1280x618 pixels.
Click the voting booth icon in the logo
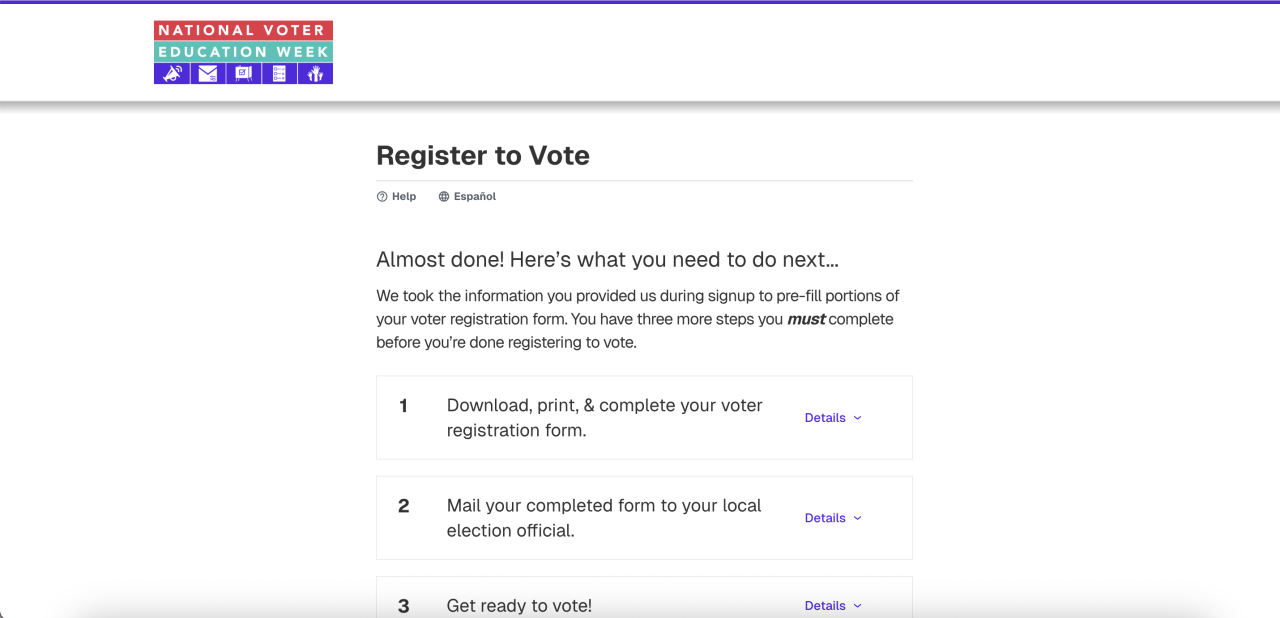click(x=243, y=73)
